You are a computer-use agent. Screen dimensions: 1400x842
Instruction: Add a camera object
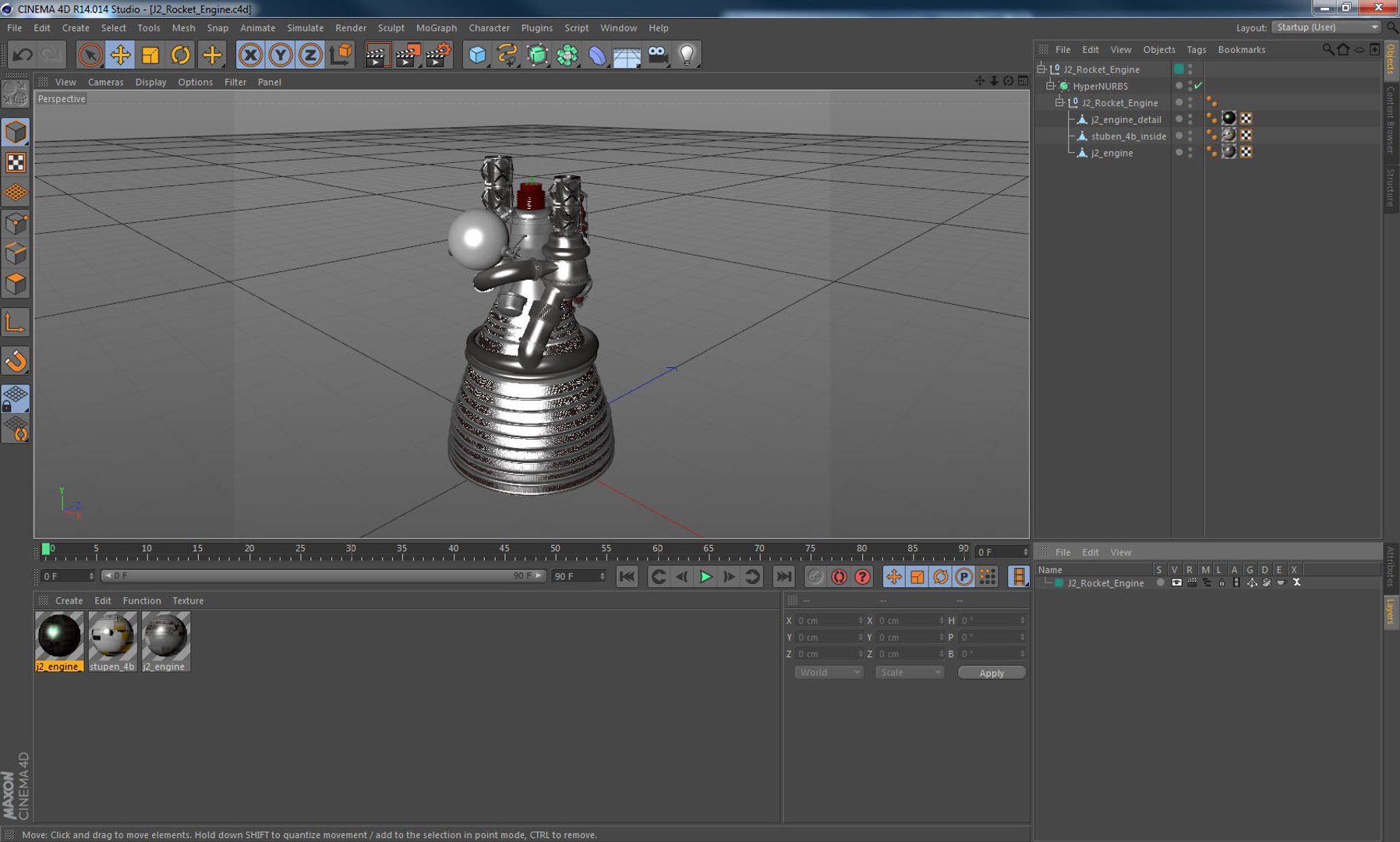click(x=657, y=55)
